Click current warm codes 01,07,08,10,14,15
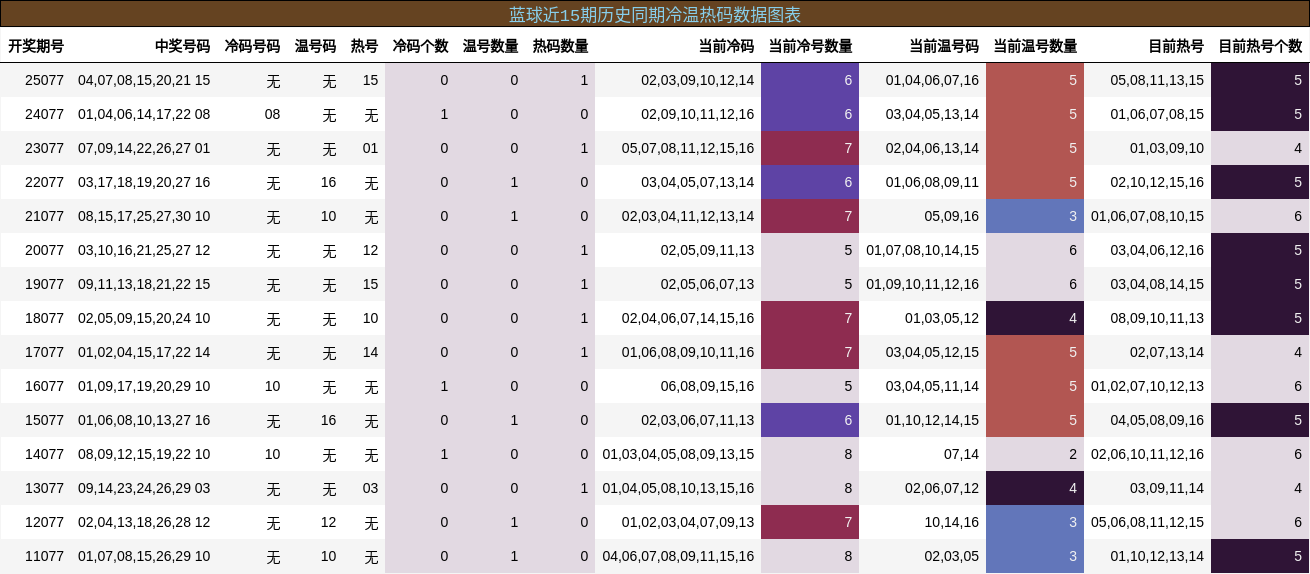The width and height of the screenshot is (1310, 574). pos(923,250)
